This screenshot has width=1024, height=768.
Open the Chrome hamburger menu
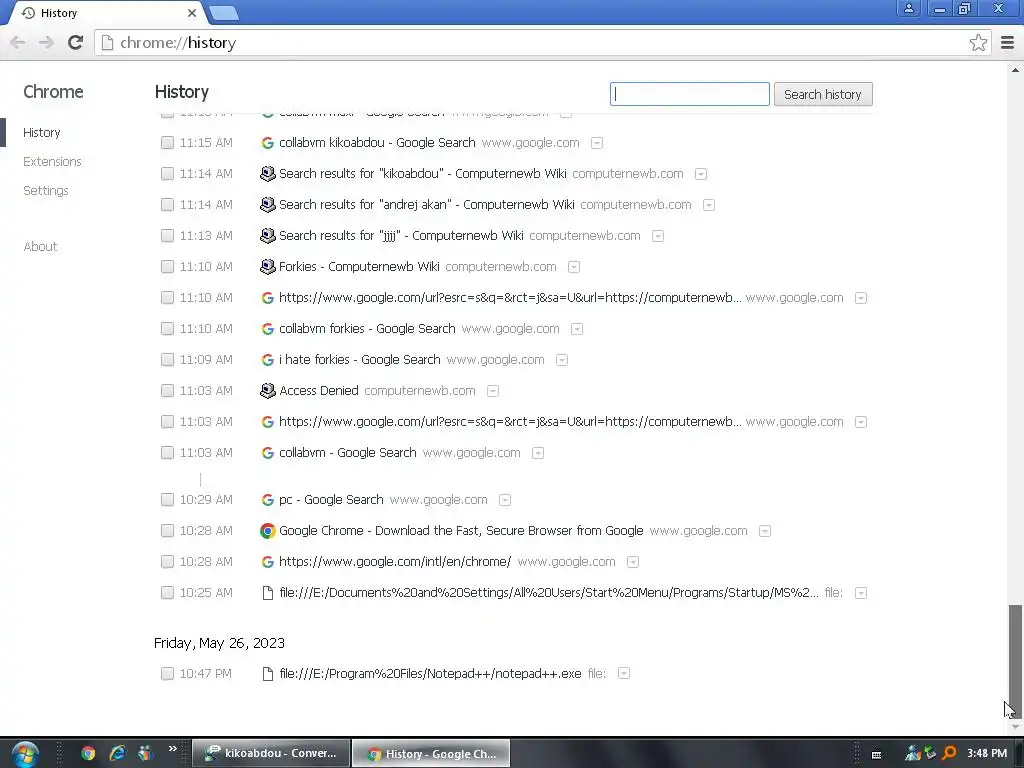click(1008, 42)
